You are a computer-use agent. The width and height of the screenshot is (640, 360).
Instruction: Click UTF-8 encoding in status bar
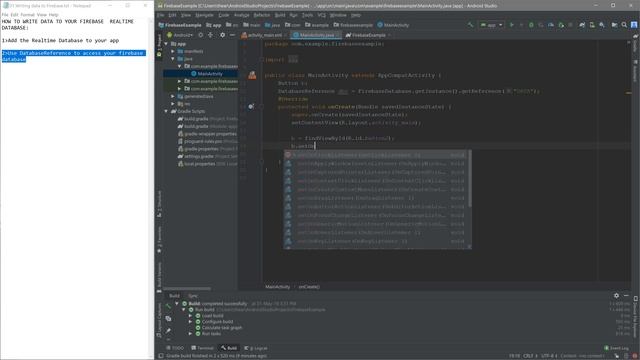point(549,356)
